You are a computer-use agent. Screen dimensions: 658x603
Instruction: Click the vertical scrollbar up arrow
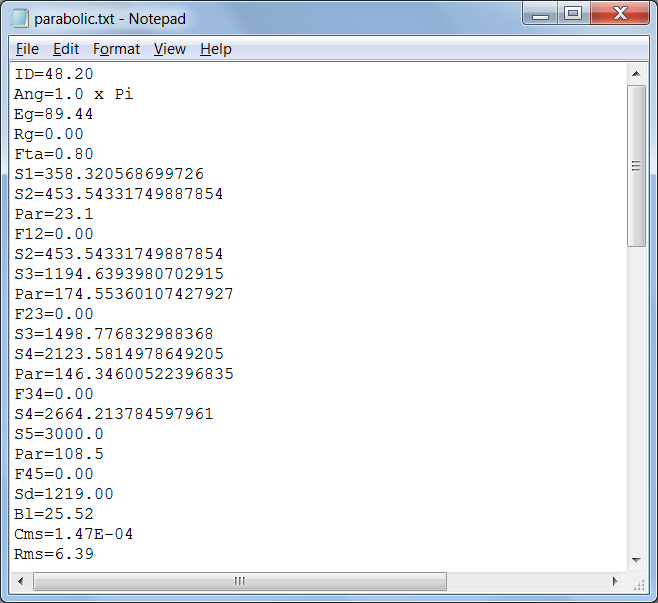[x=636, y=74]
